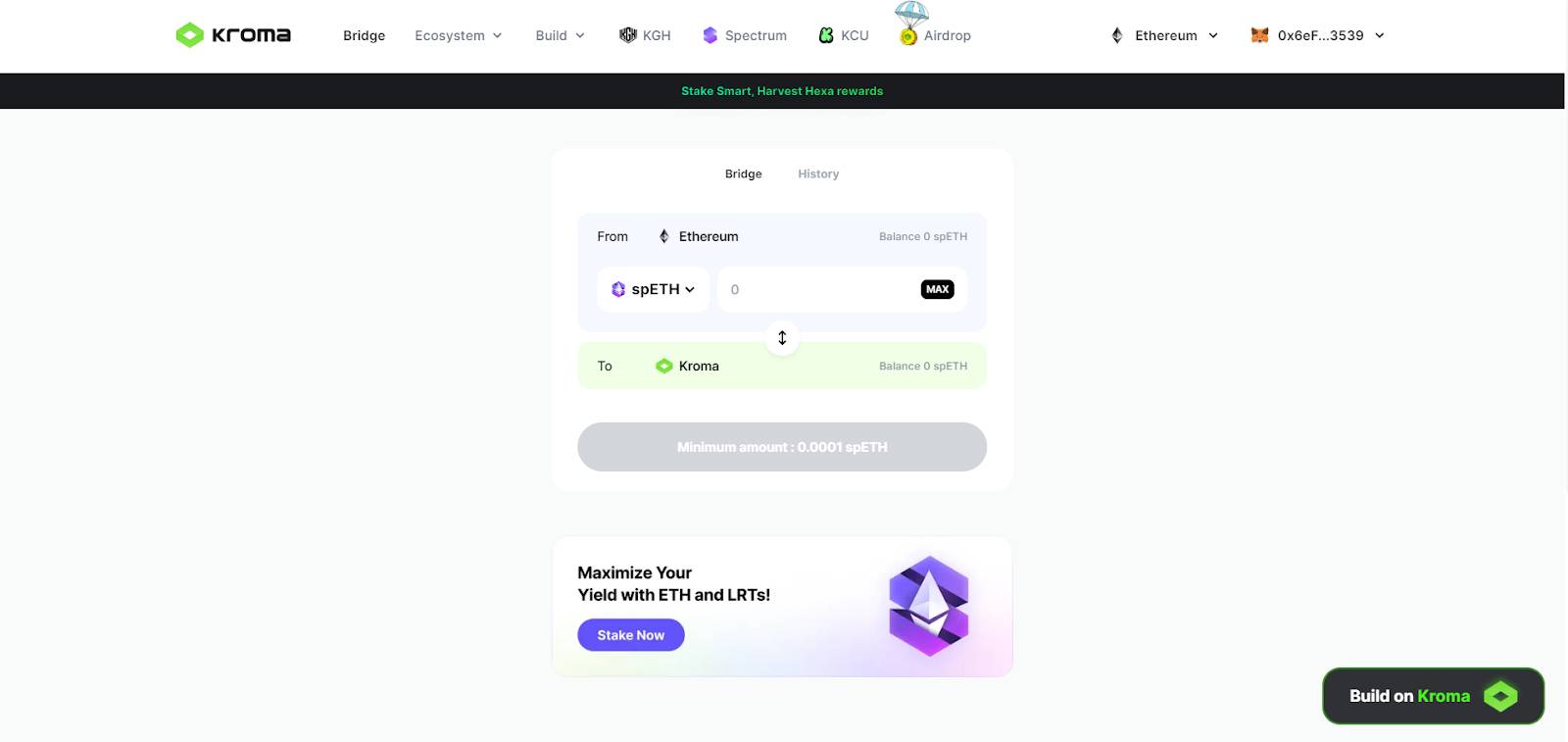Click the Stake Now button
The height and width of the screenshot is (742, 1568).
[631, 635]
